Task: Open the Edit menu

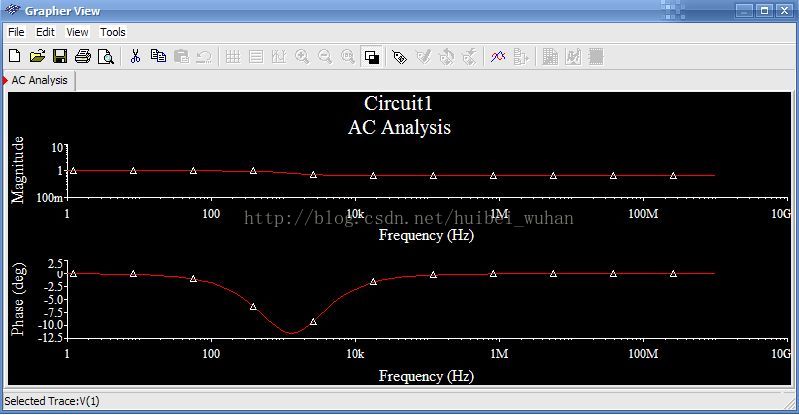Action: coord(45,32)
